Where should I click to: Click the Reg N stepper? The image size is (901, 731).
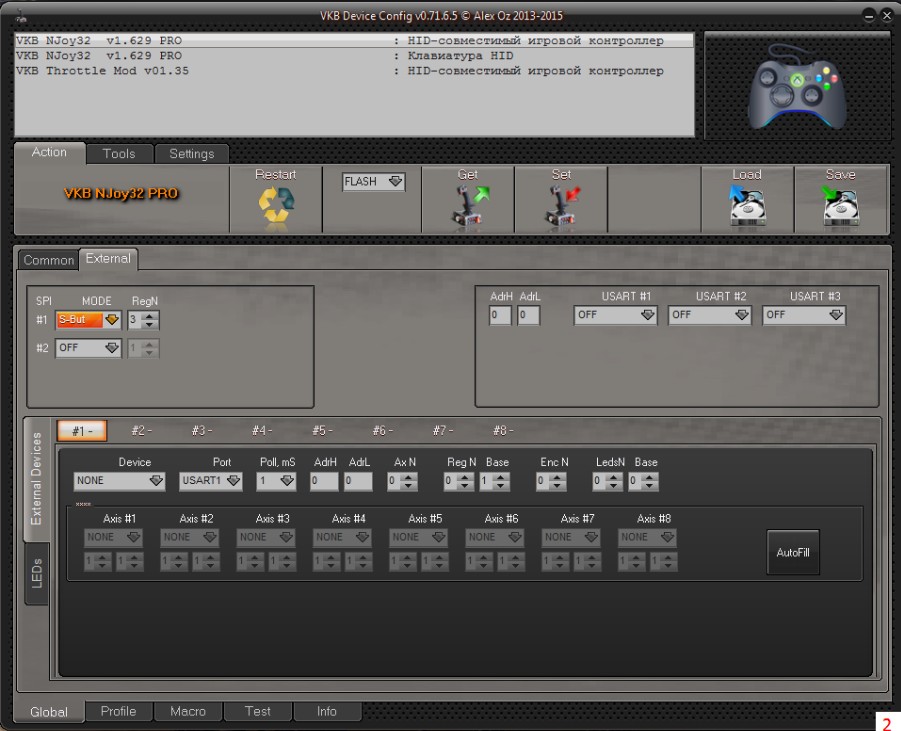click(459, 481)
